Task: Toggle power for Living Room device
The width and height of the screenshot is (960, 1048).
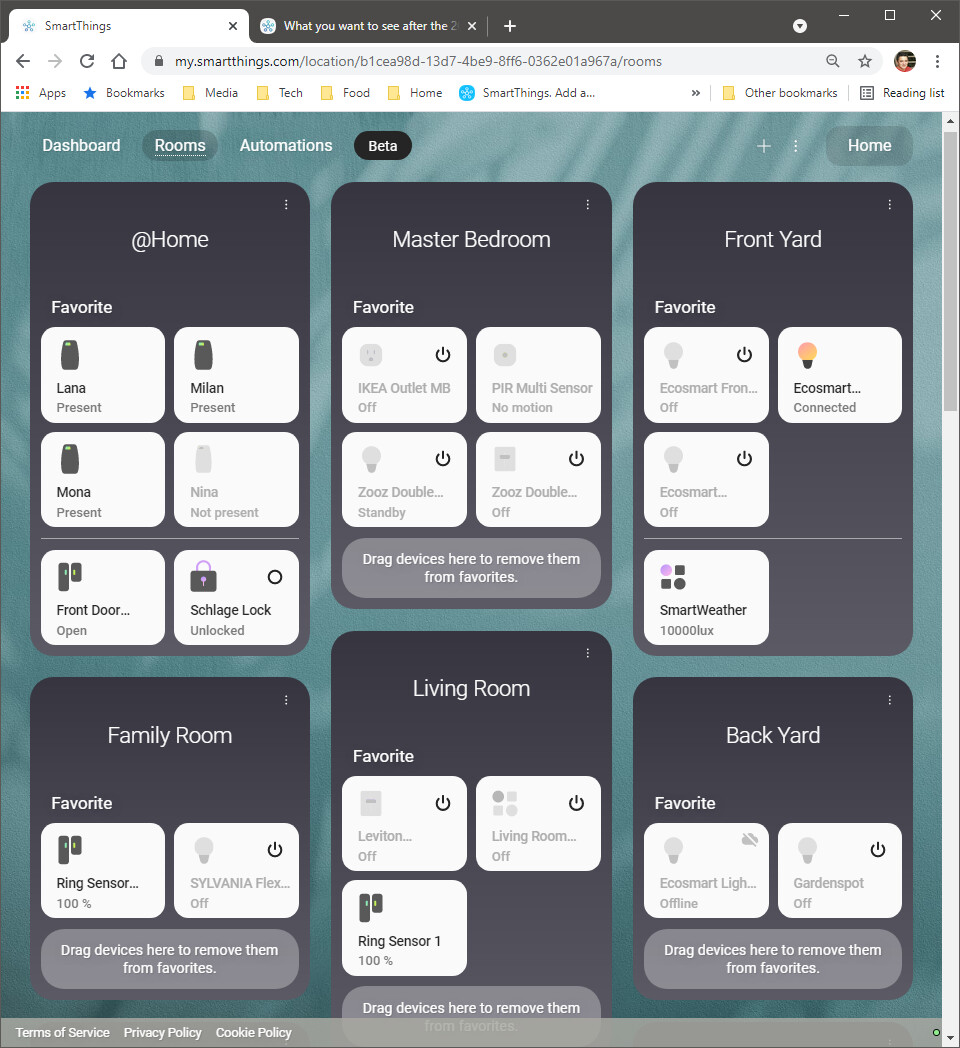Action: click(576, 803)
